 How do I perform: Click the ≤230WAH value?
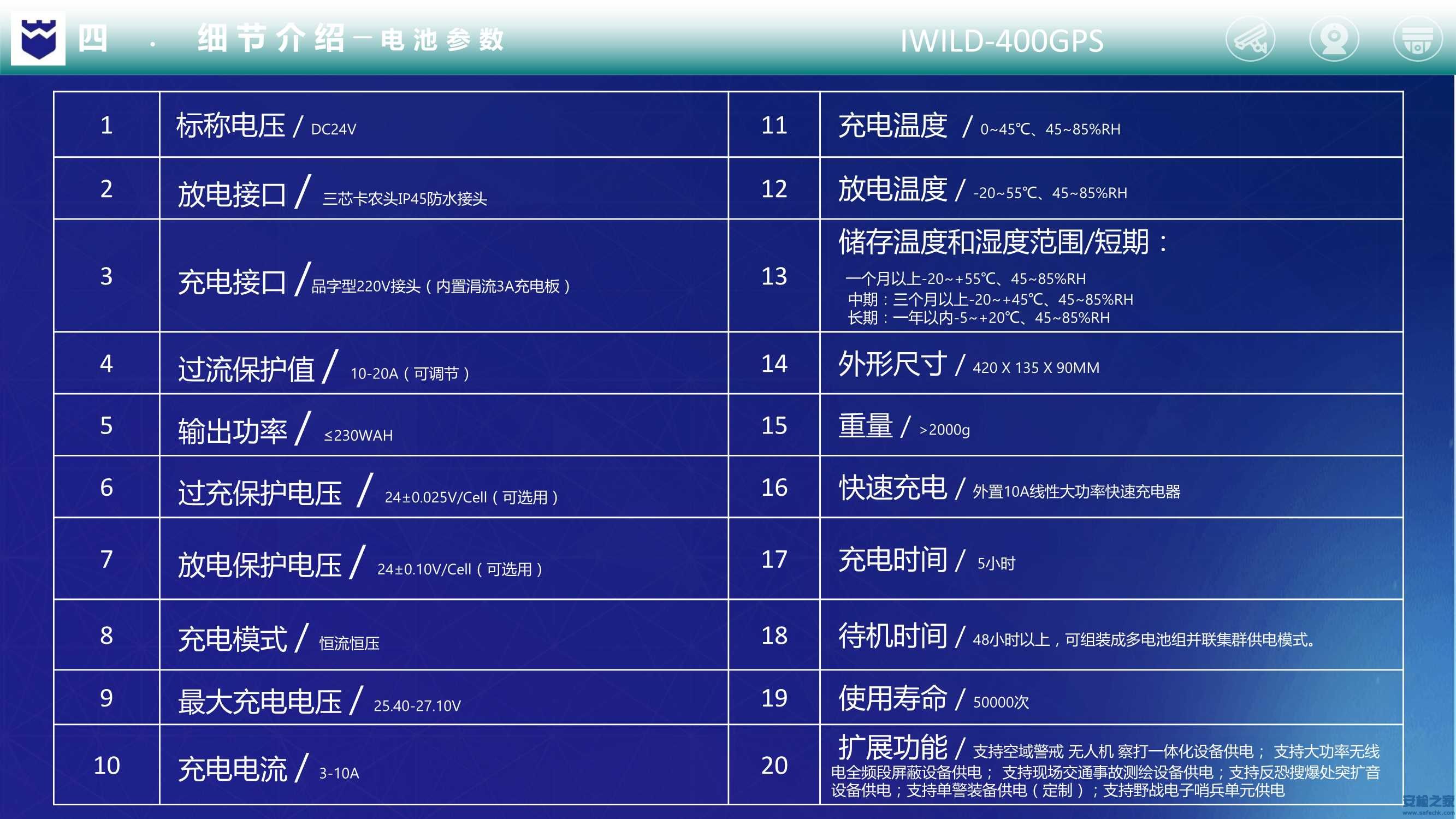[x=358, y=436]
